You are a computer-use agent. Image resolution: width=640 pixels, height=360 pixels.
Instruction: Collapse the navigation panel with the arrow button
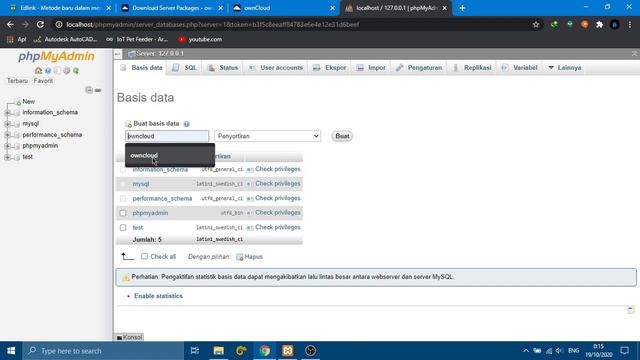tap(118, 54)
